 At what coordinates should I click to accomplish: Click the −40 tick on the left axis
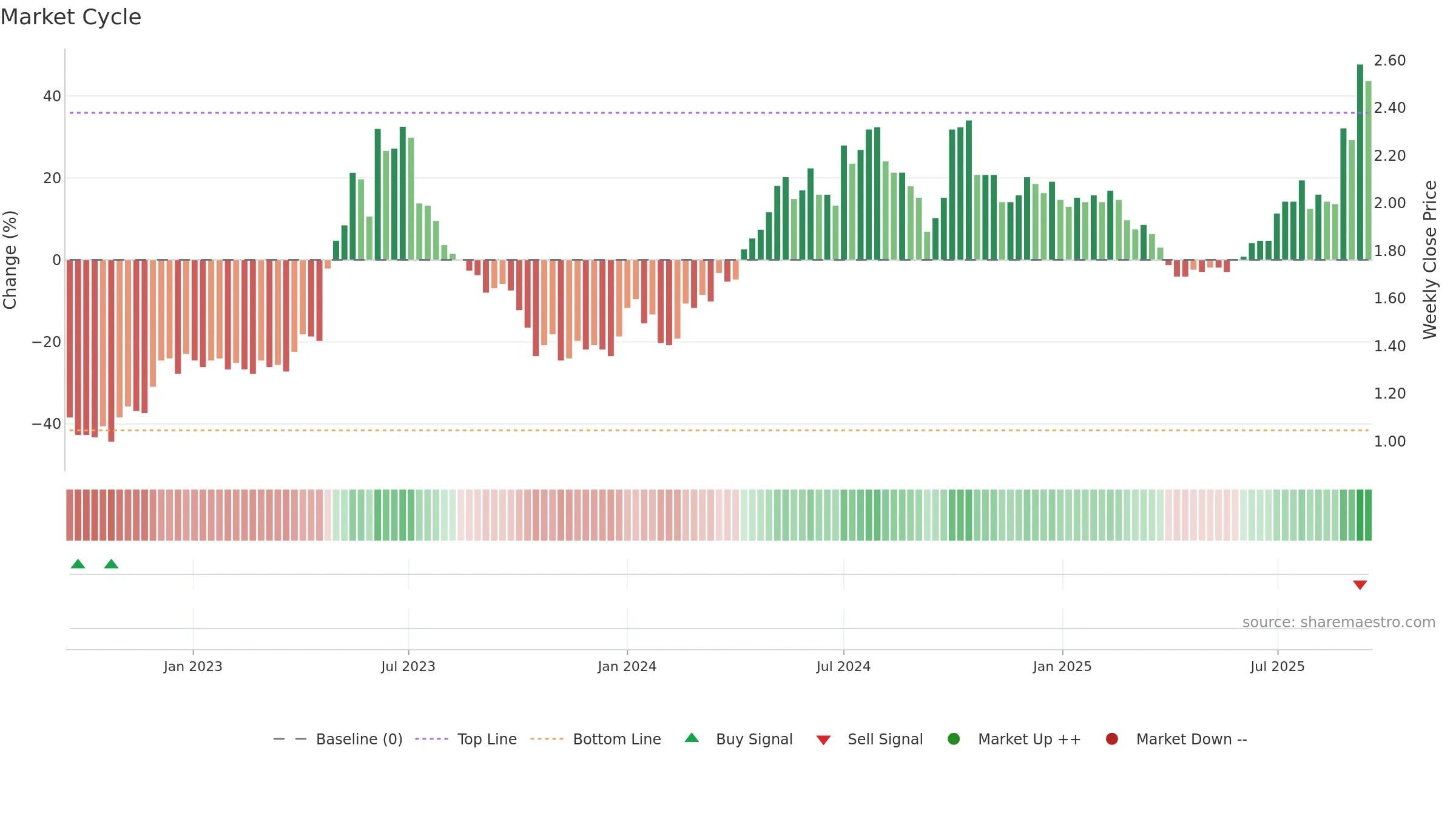[x=47, y=423]
